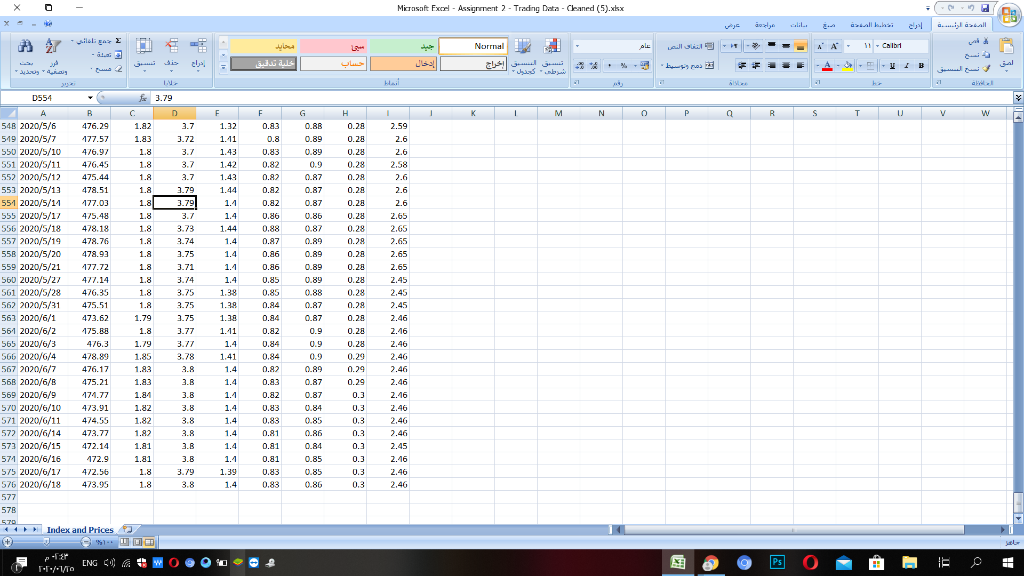
Task: Toggle center horizontal alignment
Action: click(786, 65)
